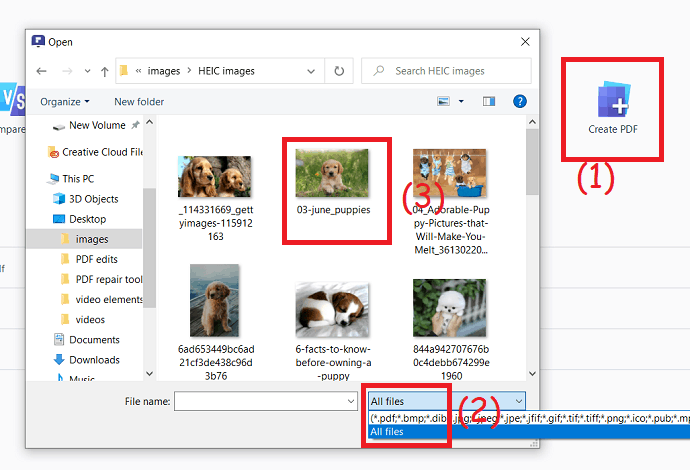Click the breadcrumb chevron after images
Screen dimensions: 690x470
189,70
